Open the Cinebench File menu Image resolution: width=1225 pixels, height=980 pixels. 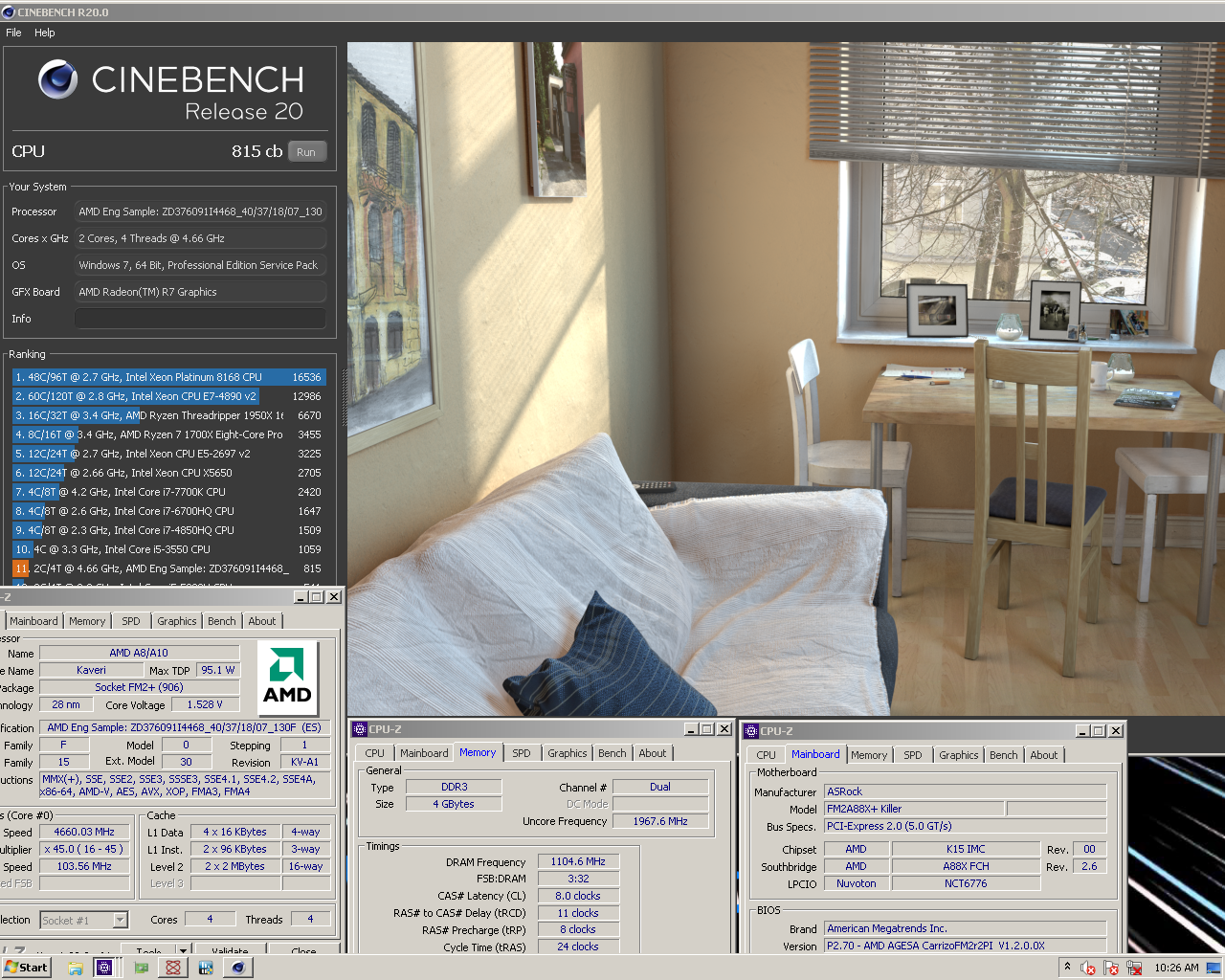(x=13, y=33)
